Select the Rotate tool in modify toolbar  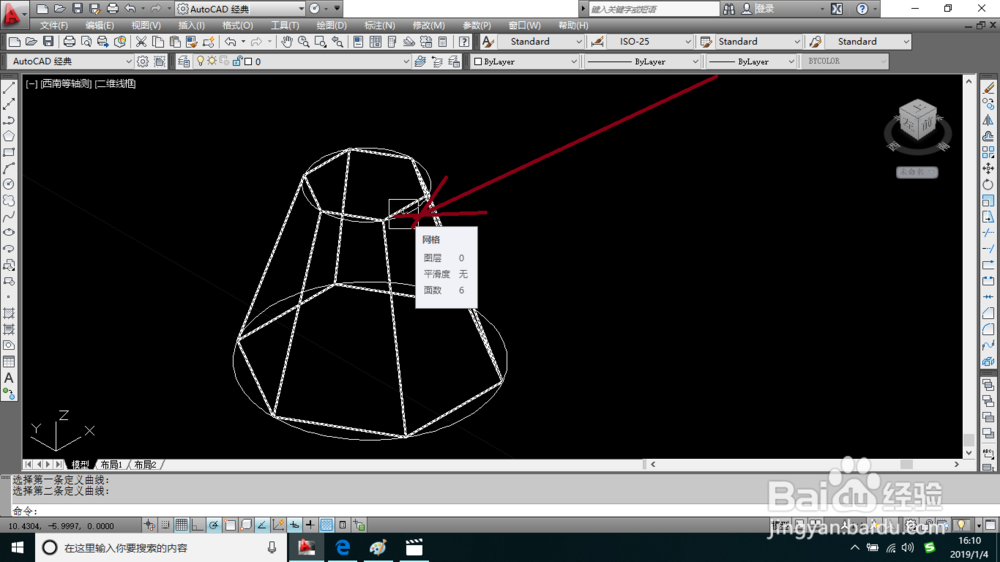click(989, 184)
